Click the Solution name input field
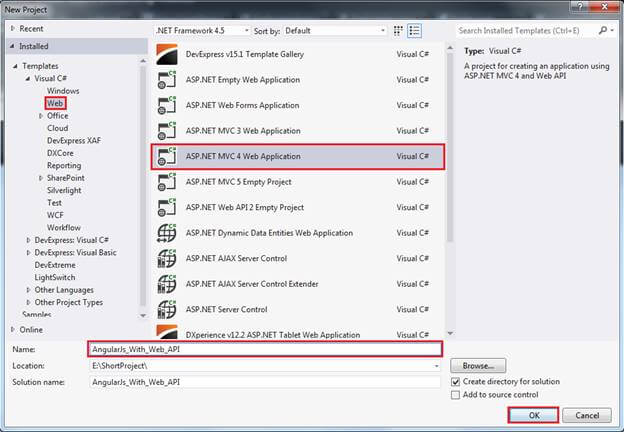 point(265,382)
